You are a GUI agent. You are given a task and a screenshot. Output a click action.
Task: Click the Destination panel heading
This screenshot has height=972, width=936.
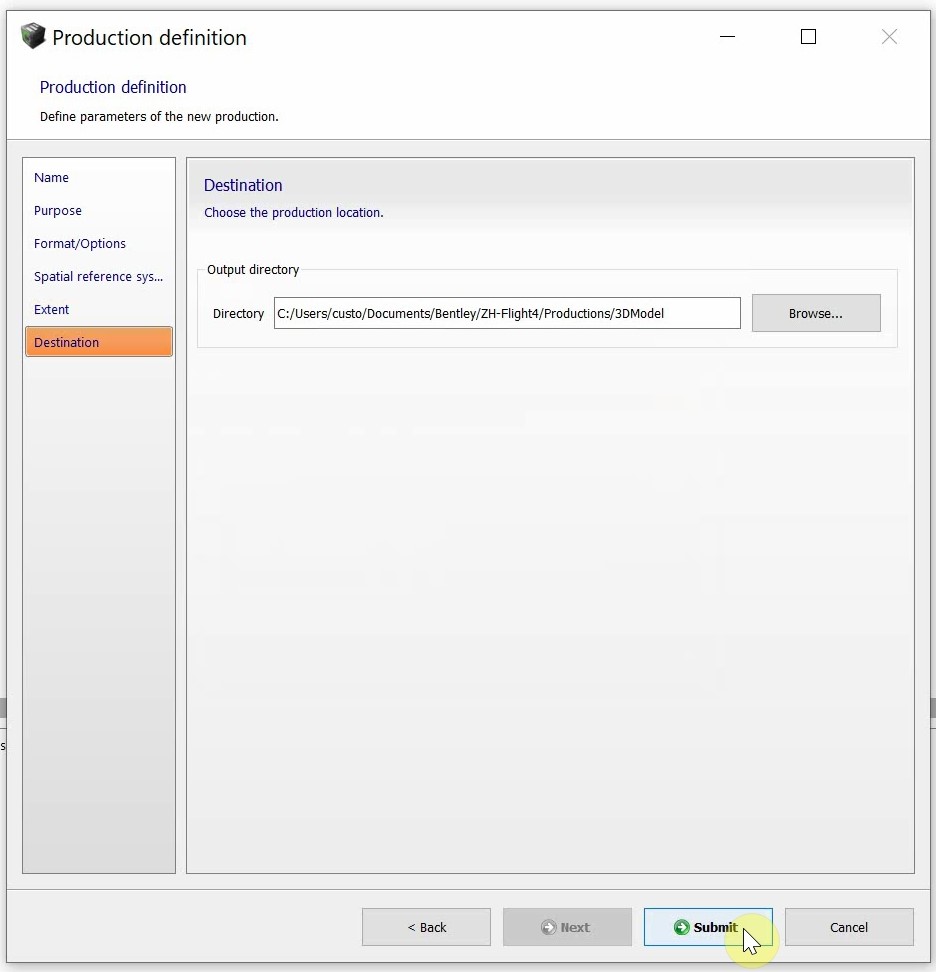243,185
